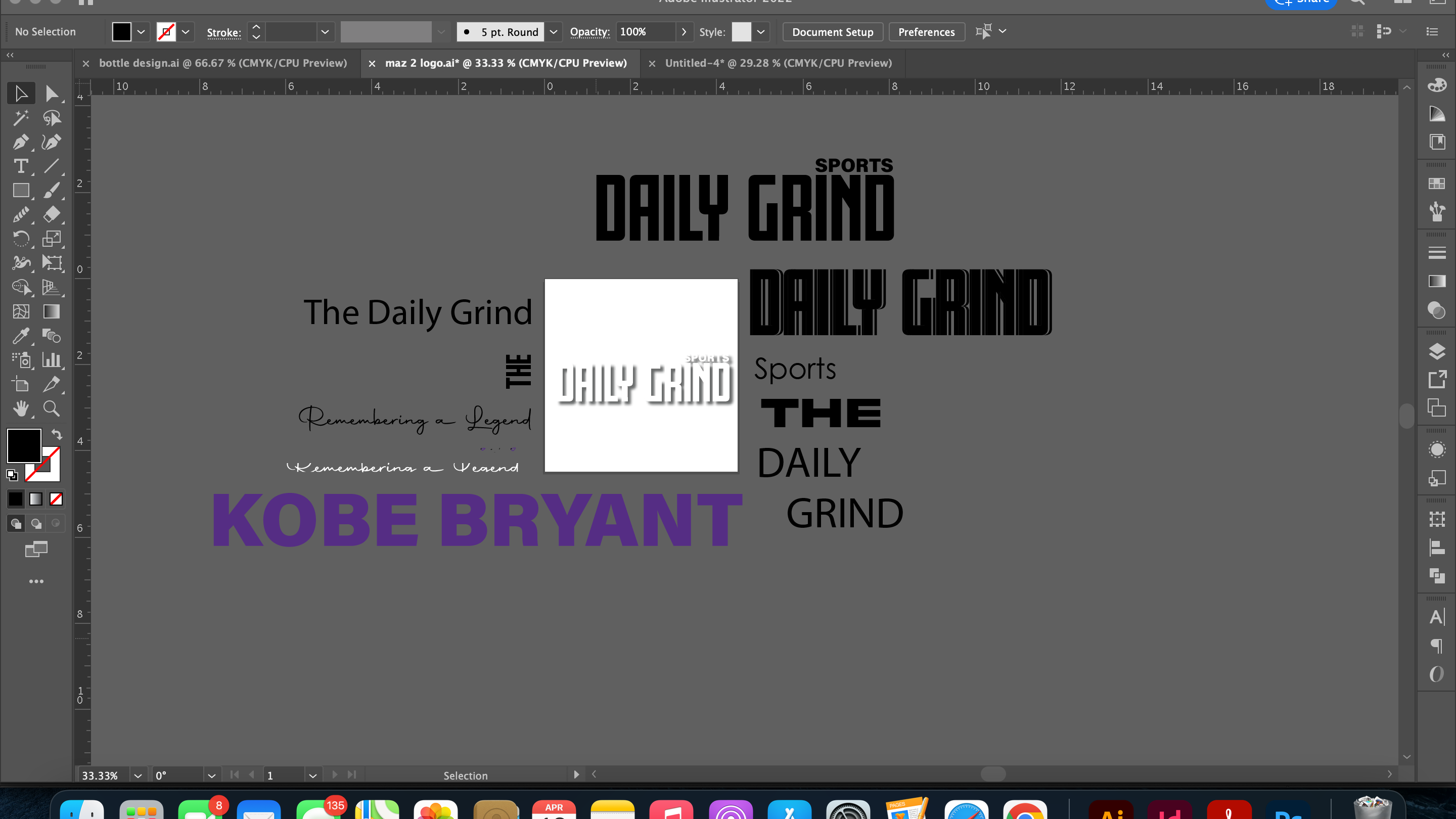Choose the Line Segment tool
1456x819 pixels.
coord(52,166)
